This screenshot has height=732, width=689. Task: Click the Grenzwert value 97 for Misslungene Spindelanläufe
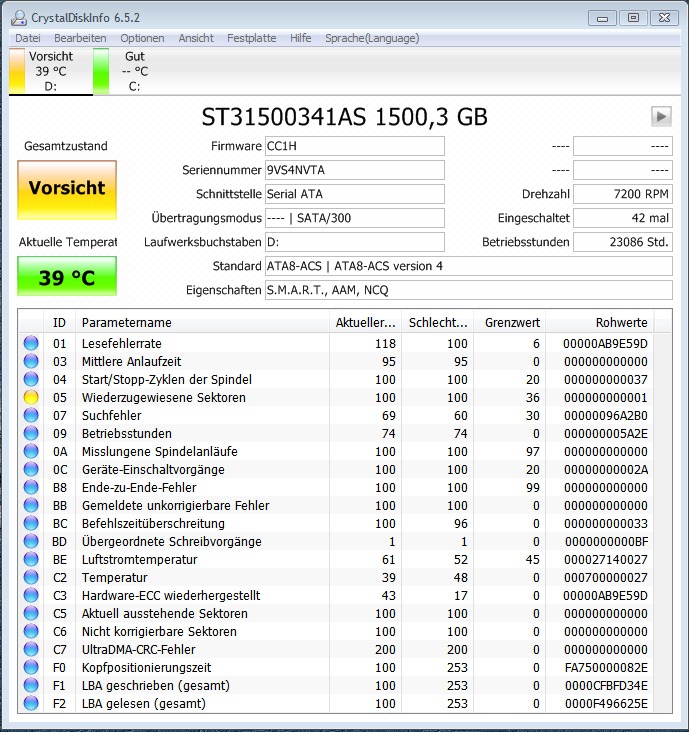tap(533, 452)
